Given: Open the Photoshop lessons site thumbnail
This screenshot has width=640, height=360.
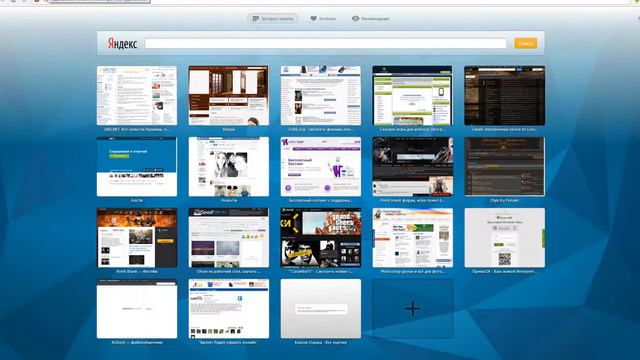Looking at the screenshot, I should pyautogui.click(x=412, y=238).
